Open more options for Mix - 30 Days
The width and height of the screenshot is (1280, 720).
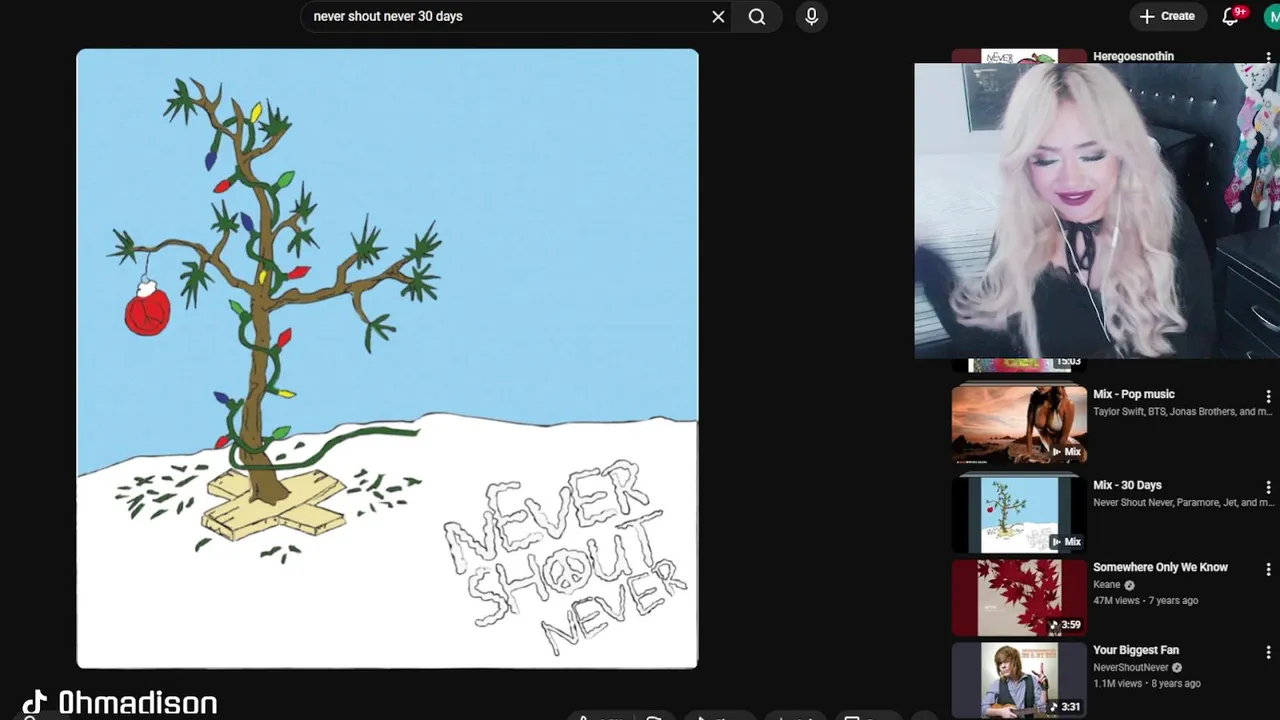1268,488
